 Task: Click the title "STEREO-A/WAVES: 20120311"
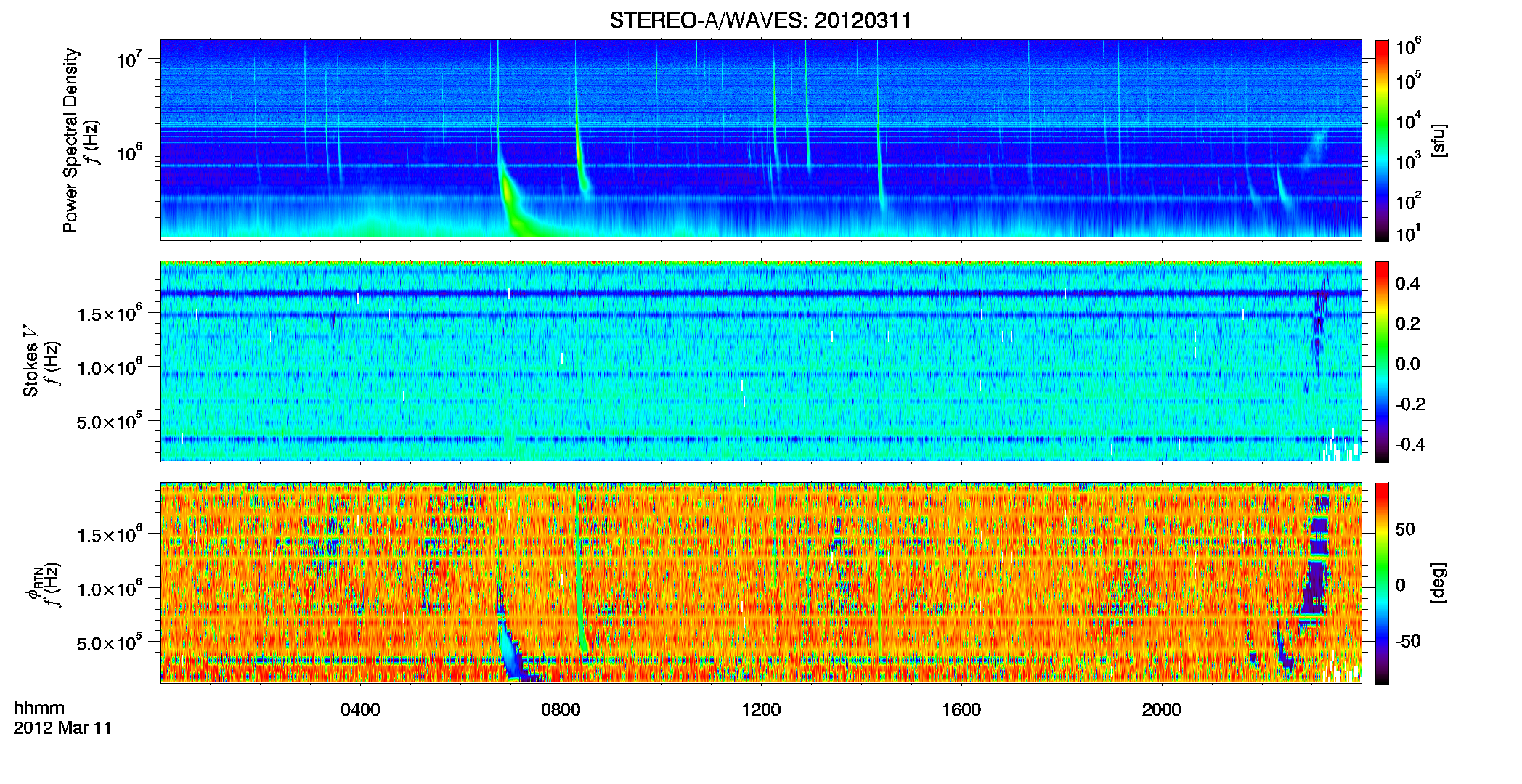pyautogui.click(x=760, y=20)
